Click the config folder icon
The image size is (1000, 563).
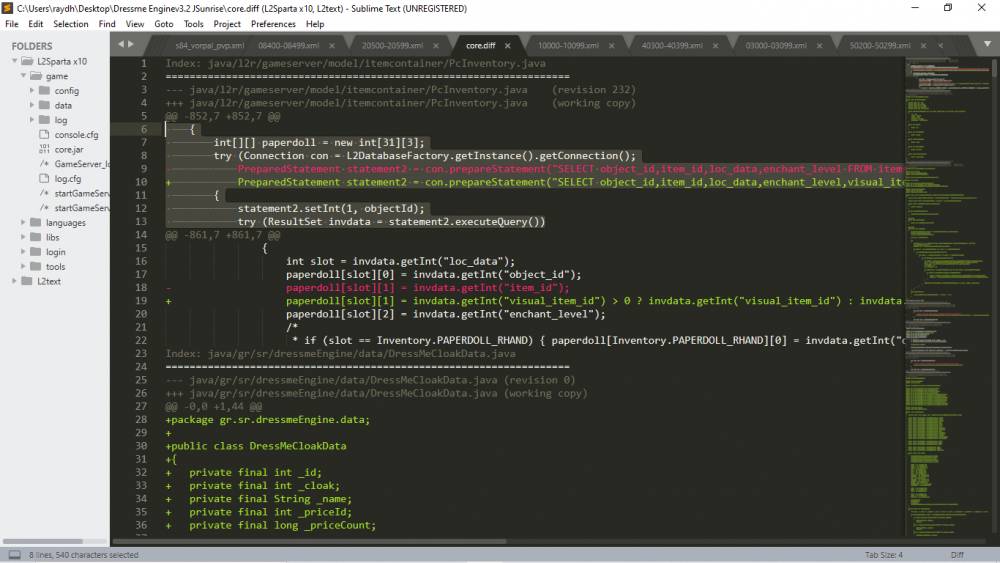44,90
